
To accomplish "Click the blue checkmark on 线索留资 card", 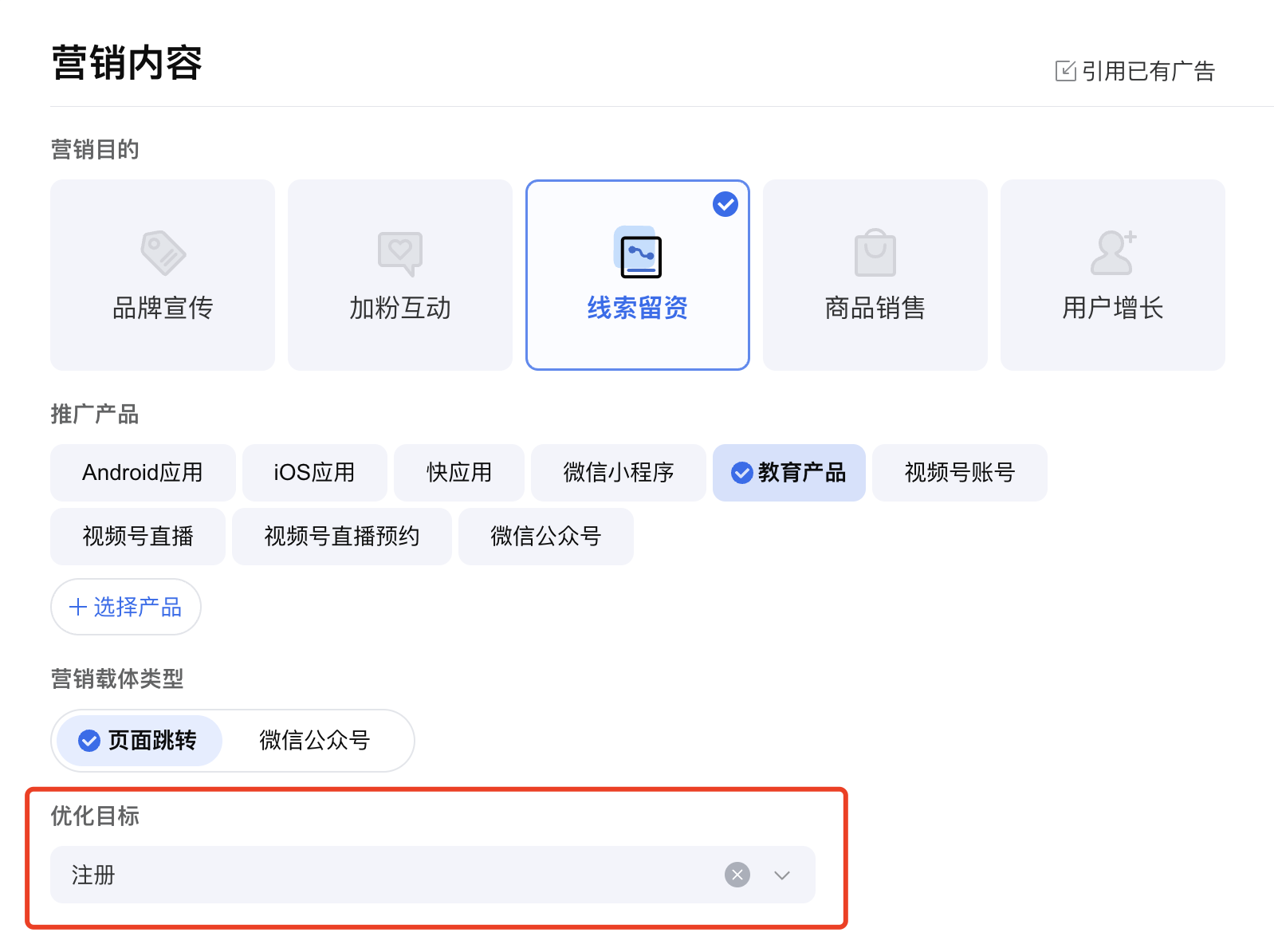I will [x=725, y=204].
